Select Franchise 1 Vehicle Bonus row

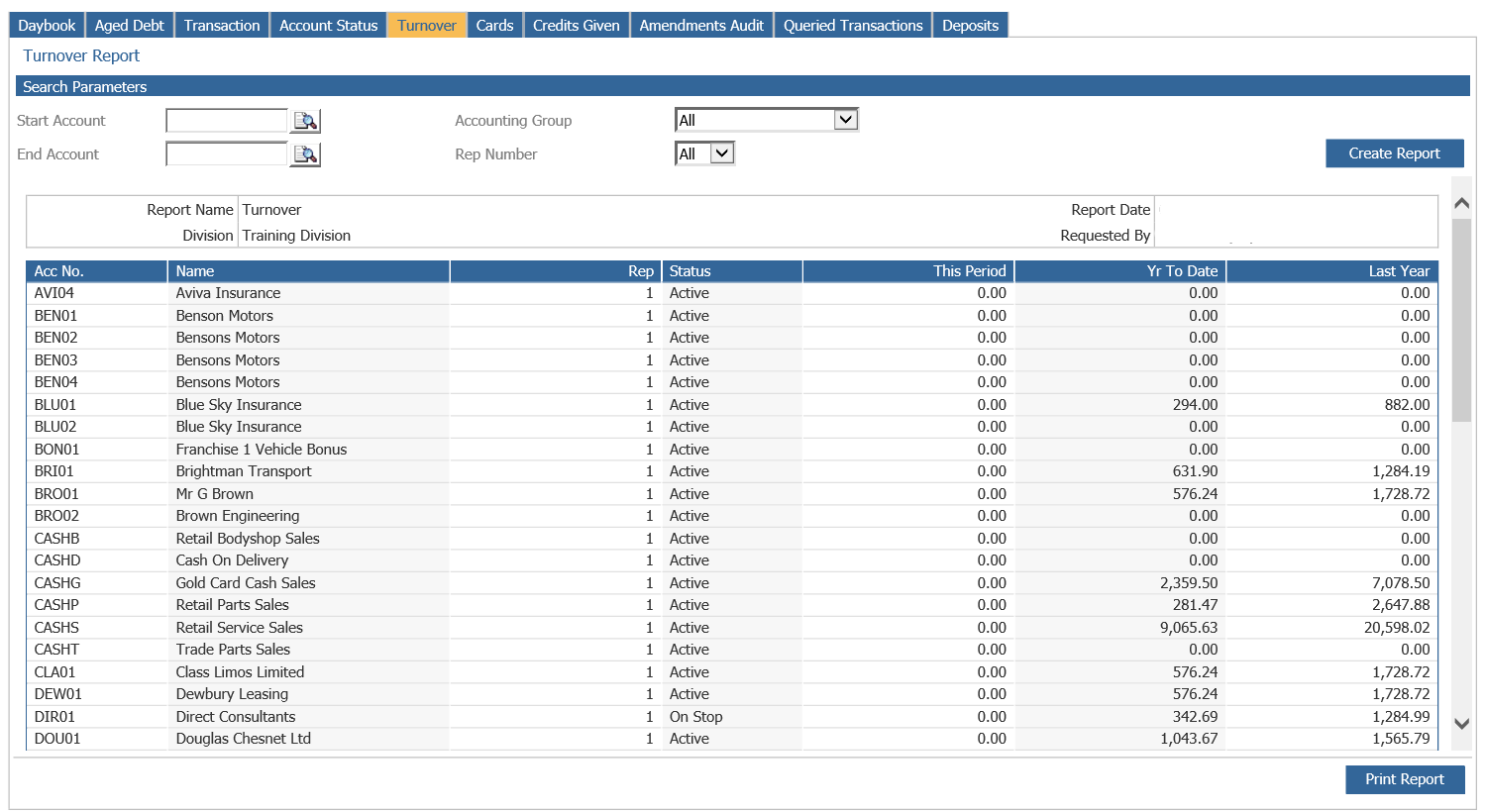tap(732, 450)
